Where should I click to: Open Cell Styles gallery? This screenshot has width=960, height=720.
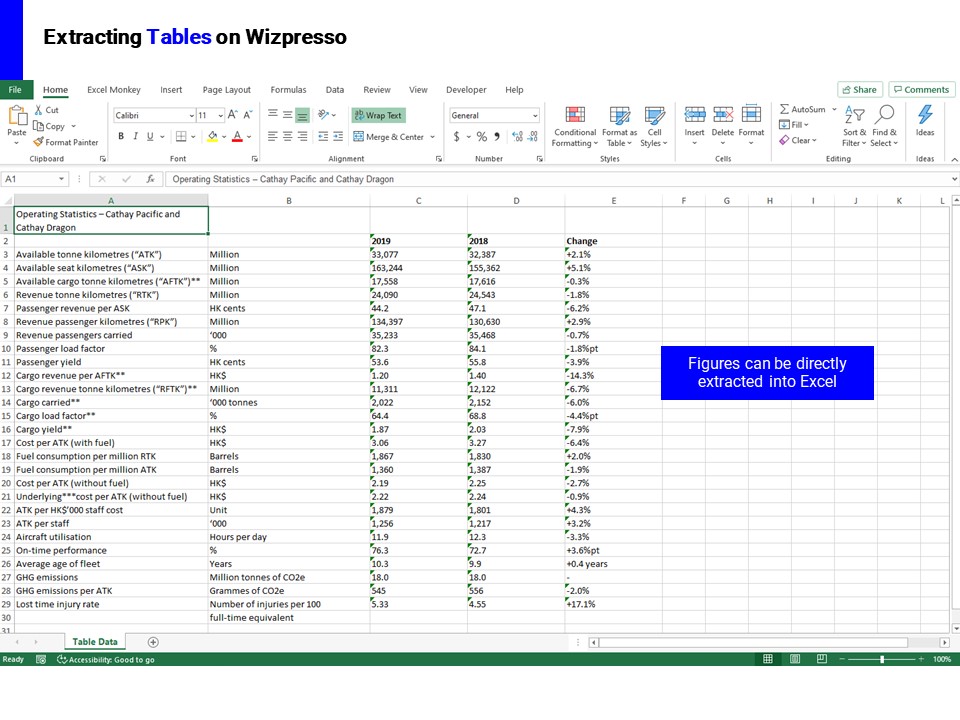click(x=654, y=127)
